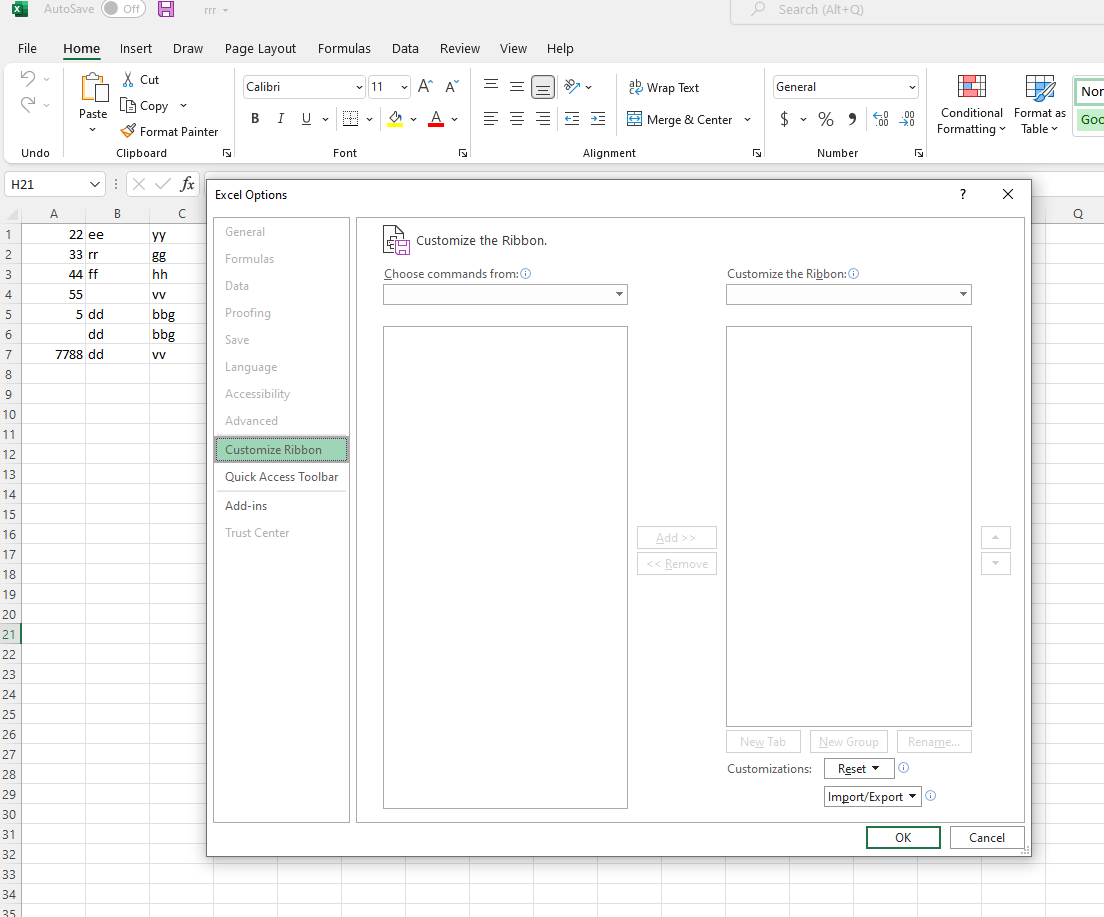Apply Italic formatting from the ribbon
The height and width of the screenshot is (917, 1104).
point(280,119)
